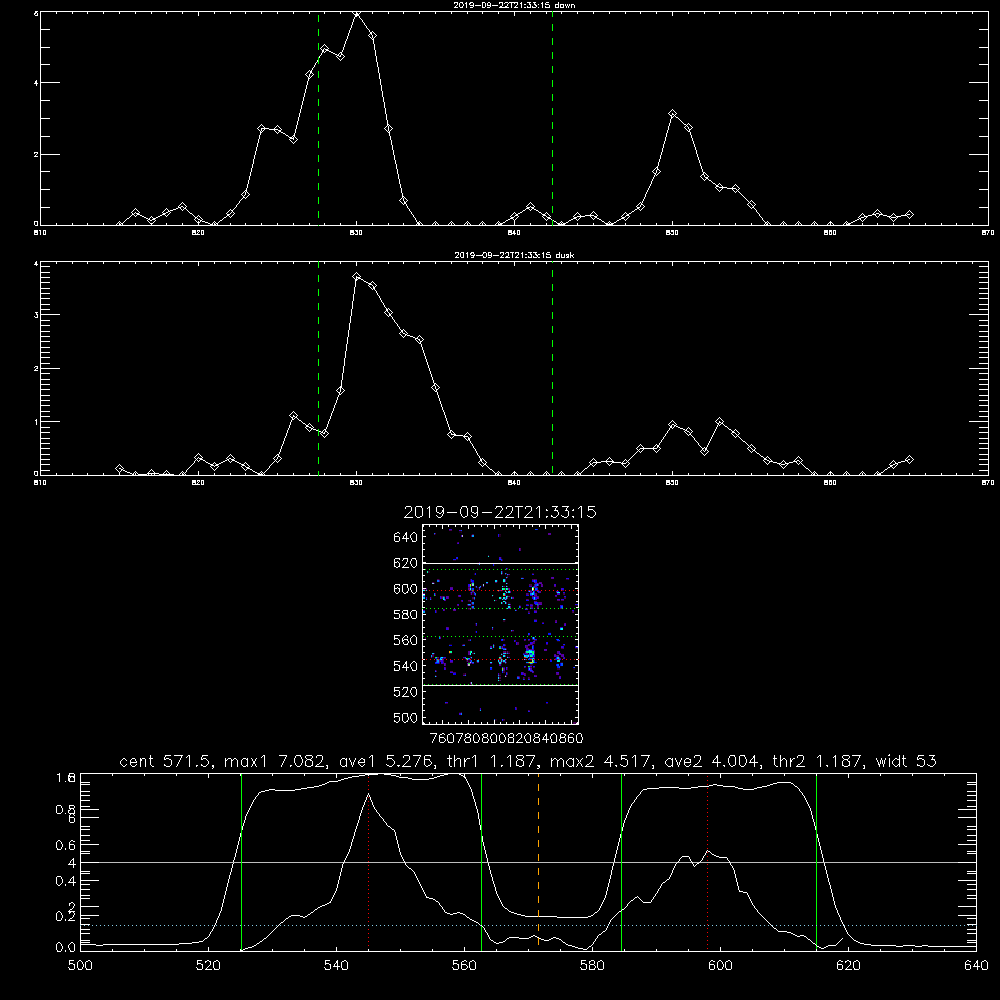Click the right green dashed line in dawn plot
Viewport: 1000px width, 1000px height.
(x=552, y=118)
